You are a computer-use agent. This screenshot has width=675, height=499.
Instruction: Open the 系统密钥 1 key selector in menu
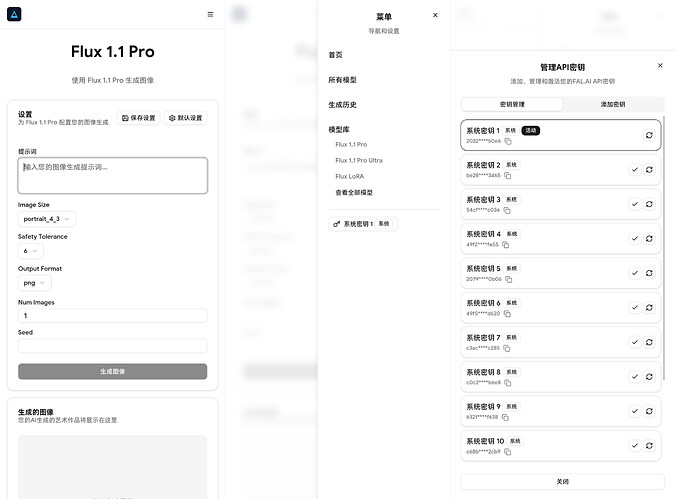[x=362, y=224]
